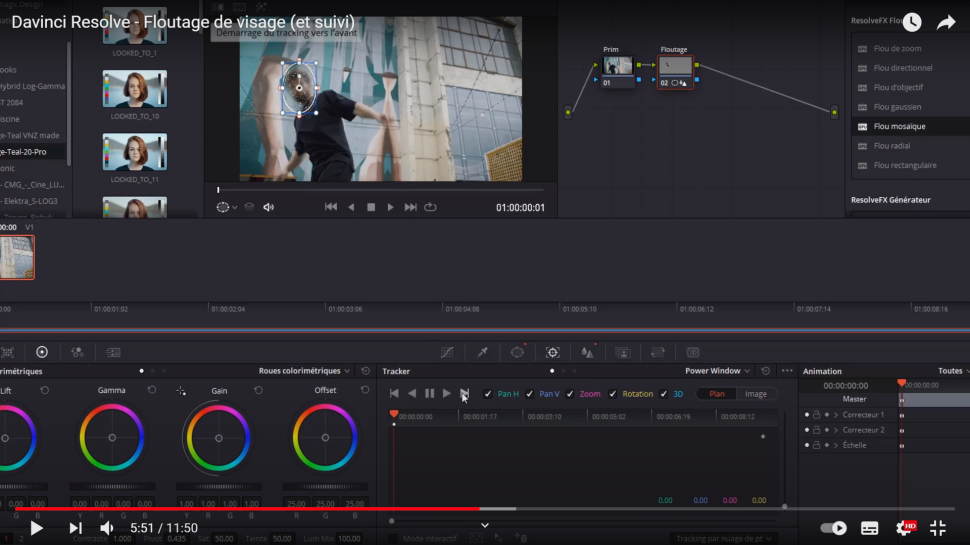Open Roues colorimétriques dropdown
The width and height of the screenshot is (970, 545).
(x=304, y=371)
